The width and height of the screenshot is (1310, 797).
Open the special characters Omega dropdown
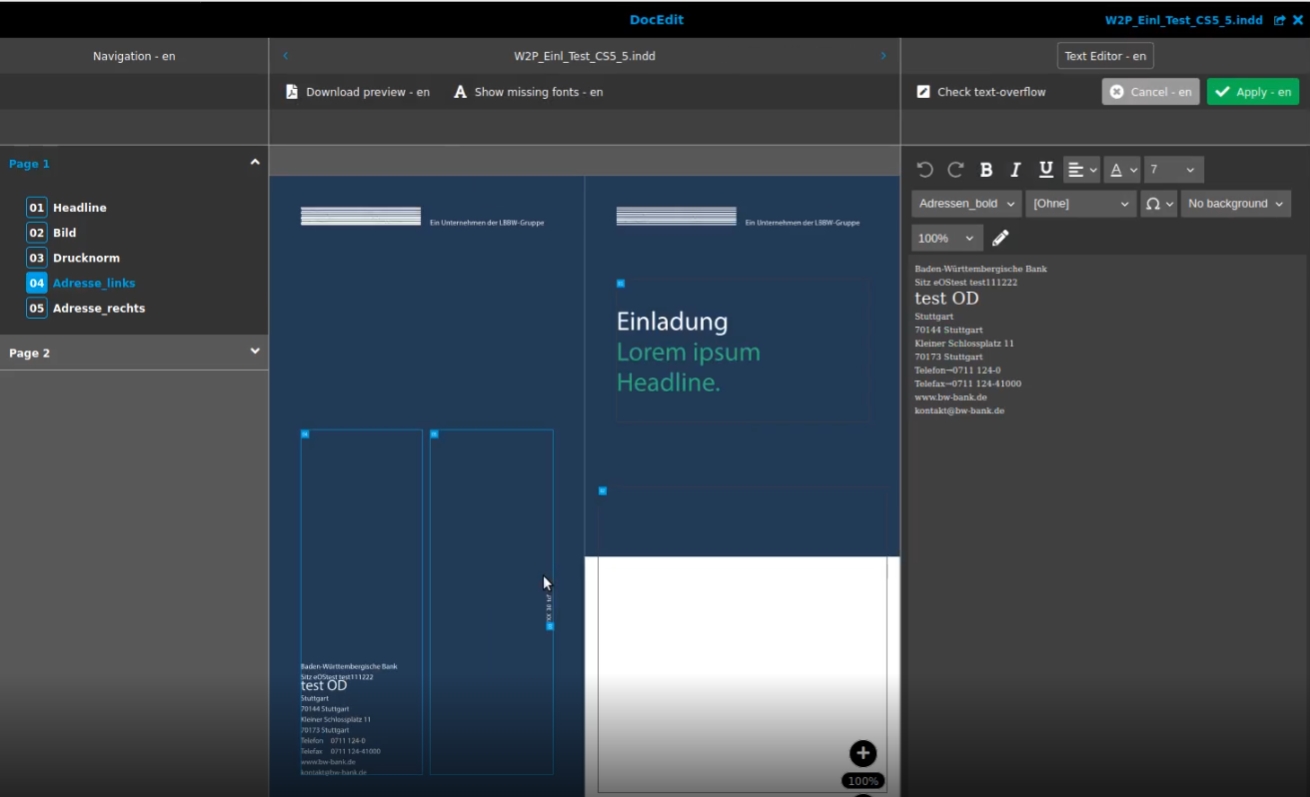[1158, 204]
